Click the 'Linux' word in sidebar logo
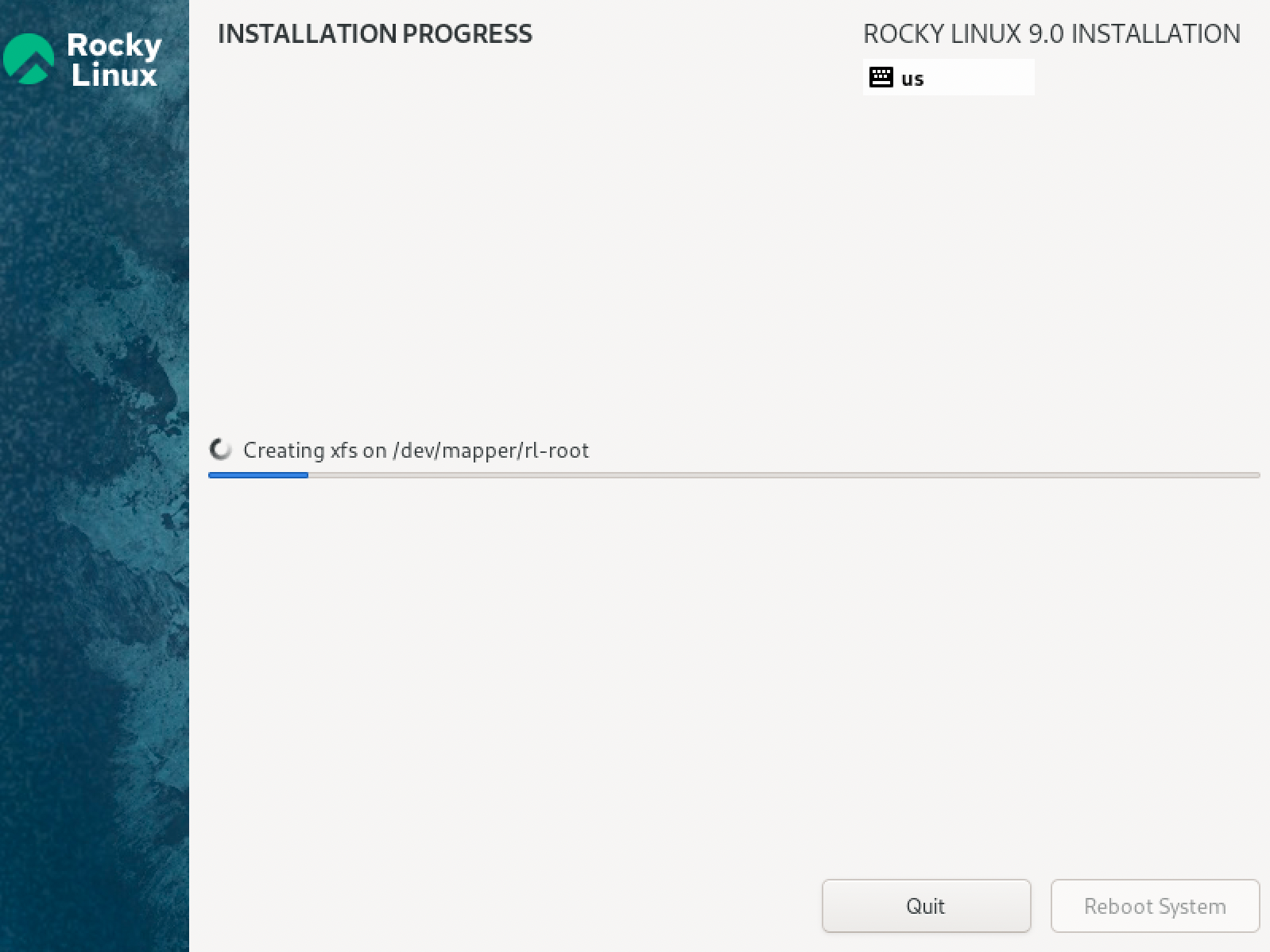 (114, 75)
